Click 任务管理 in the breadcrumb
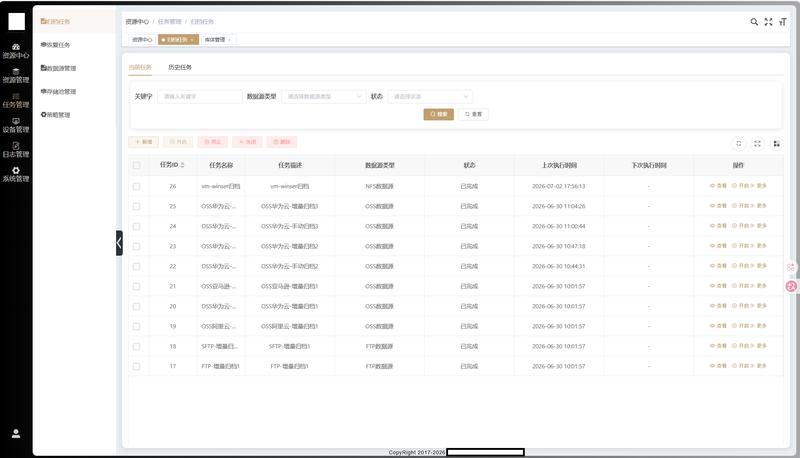 [x=169, y=22]
